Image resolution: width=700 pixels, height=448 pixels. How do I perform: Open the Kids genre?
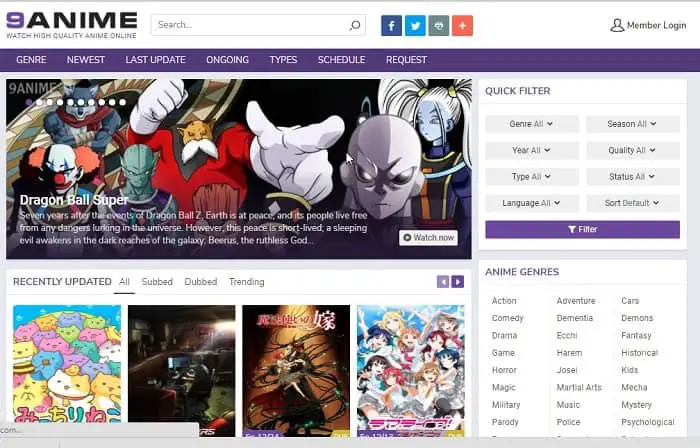(x=629, y=370)
